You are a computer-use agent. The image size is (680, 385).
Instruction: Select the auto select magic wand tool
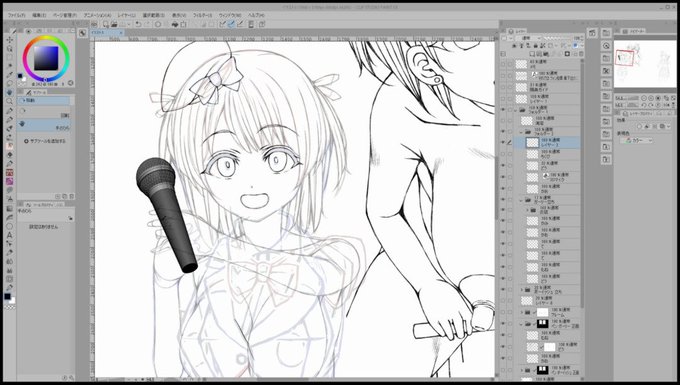point(9,66)
